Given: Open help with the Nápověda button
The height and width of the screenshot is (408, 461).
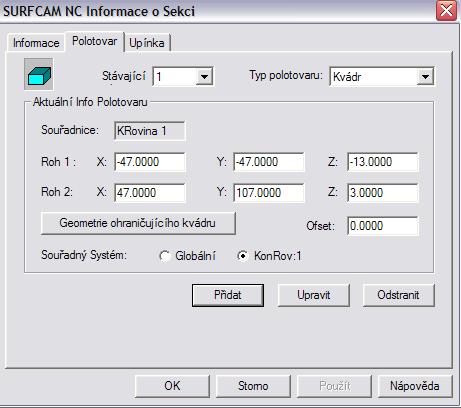Looking at the screenshot, I should tap(415, 386).
